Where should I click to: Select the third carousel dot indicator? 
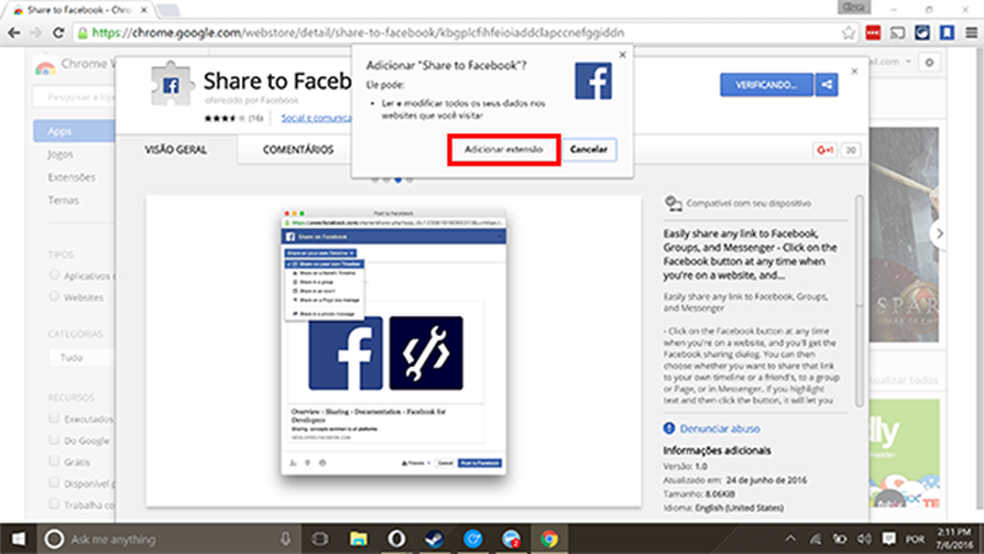[398, 179]
